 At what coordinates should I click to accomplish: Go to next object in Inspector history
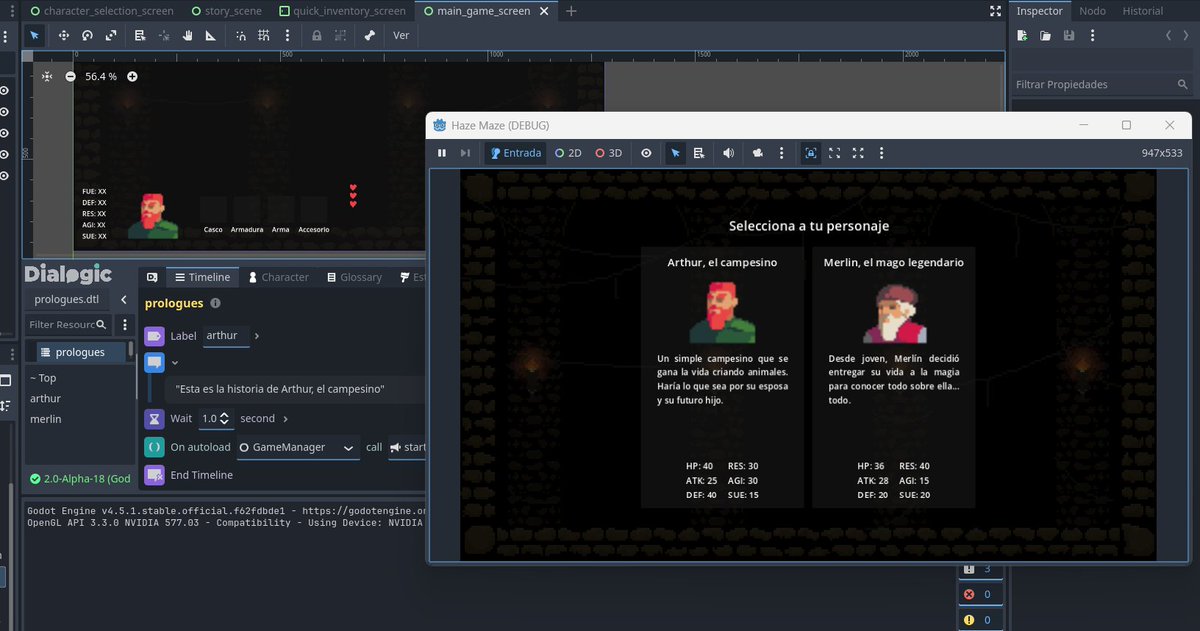1188,35
